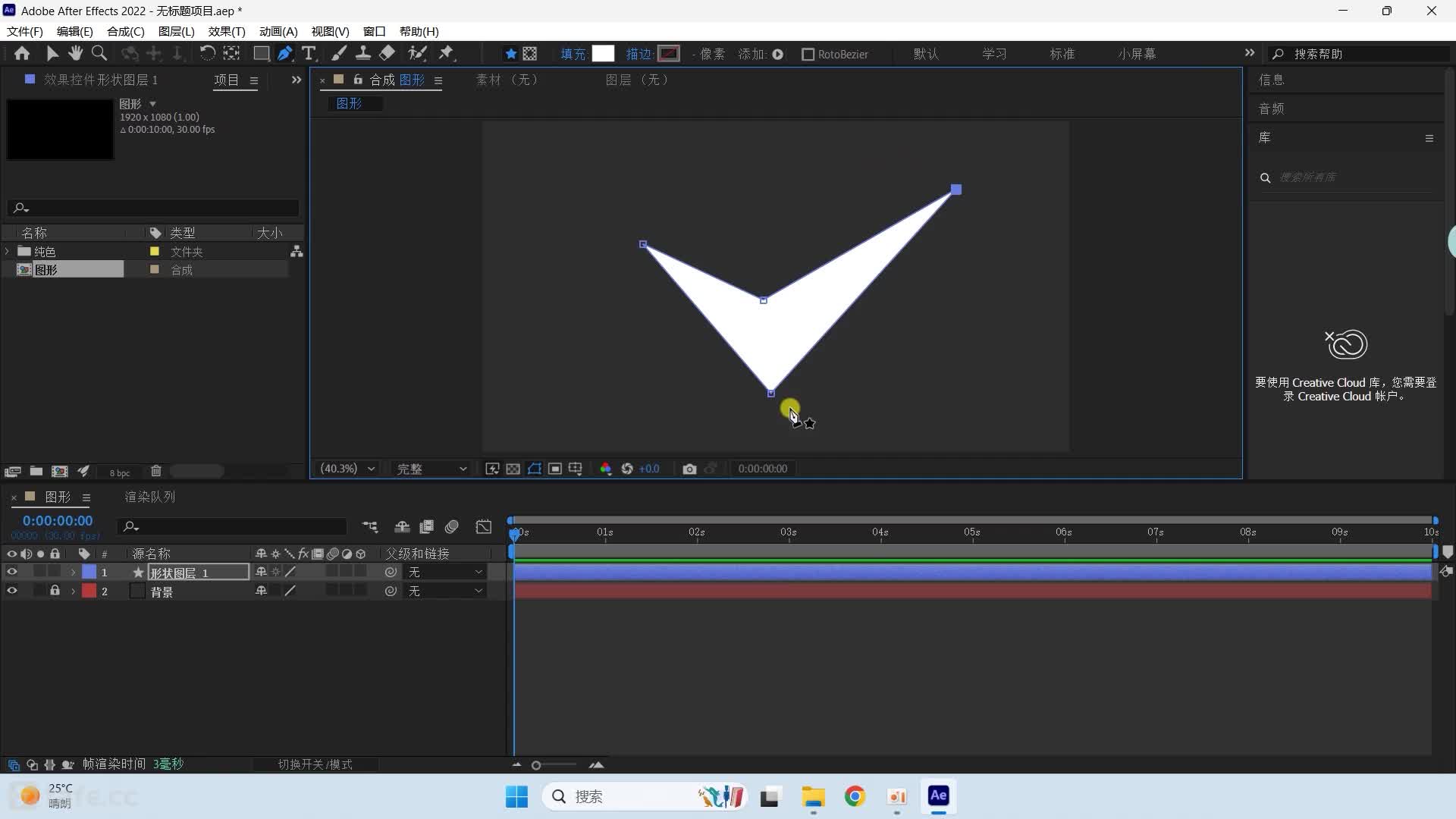Open the 图层(L) menu
The height and width of the screenshot is (819, 1456).
point(176,31)
